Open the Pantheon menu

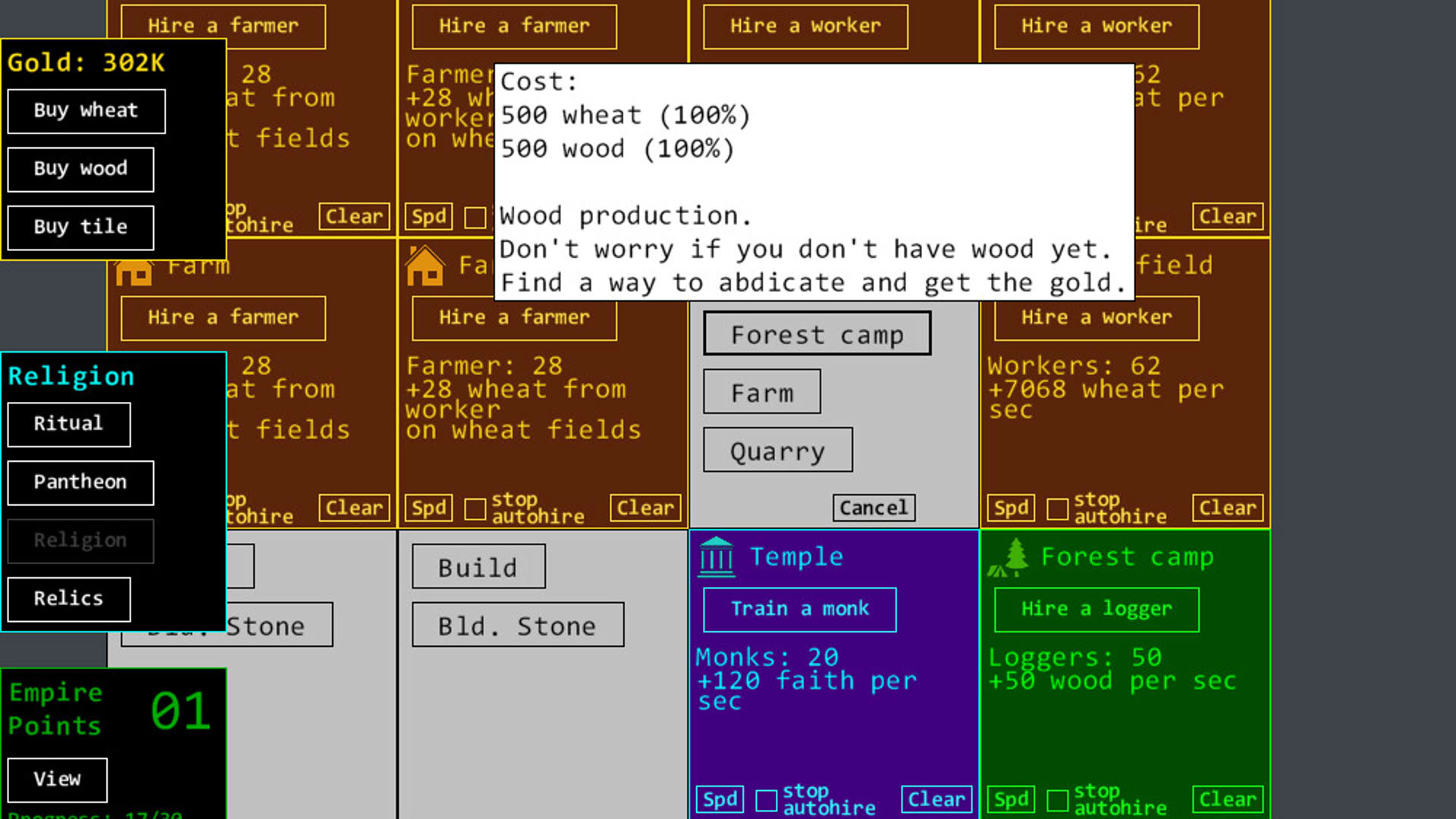[x=80, y=482]
